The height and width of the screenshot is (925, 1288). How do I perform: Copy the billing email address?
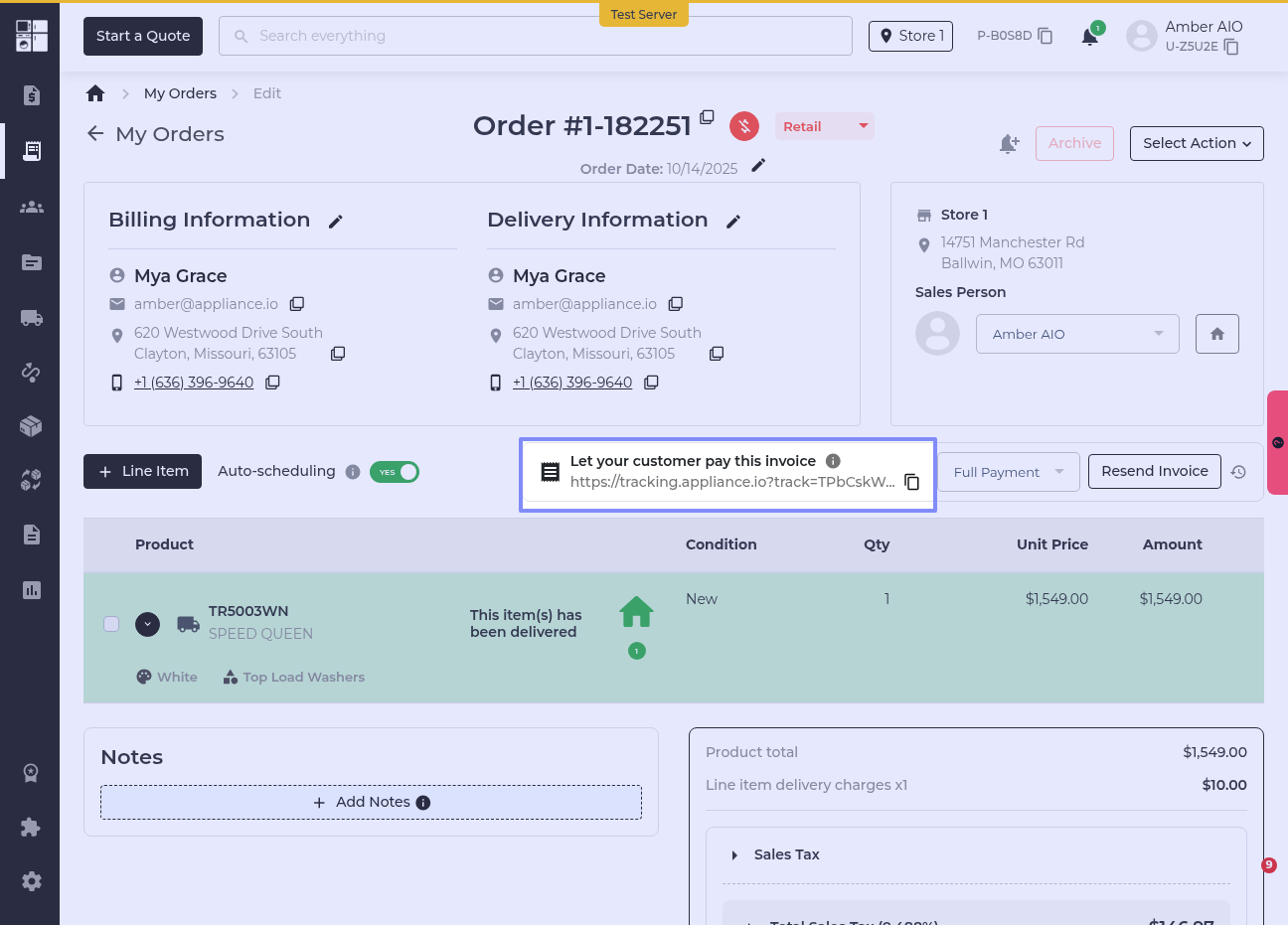point(297,304)
